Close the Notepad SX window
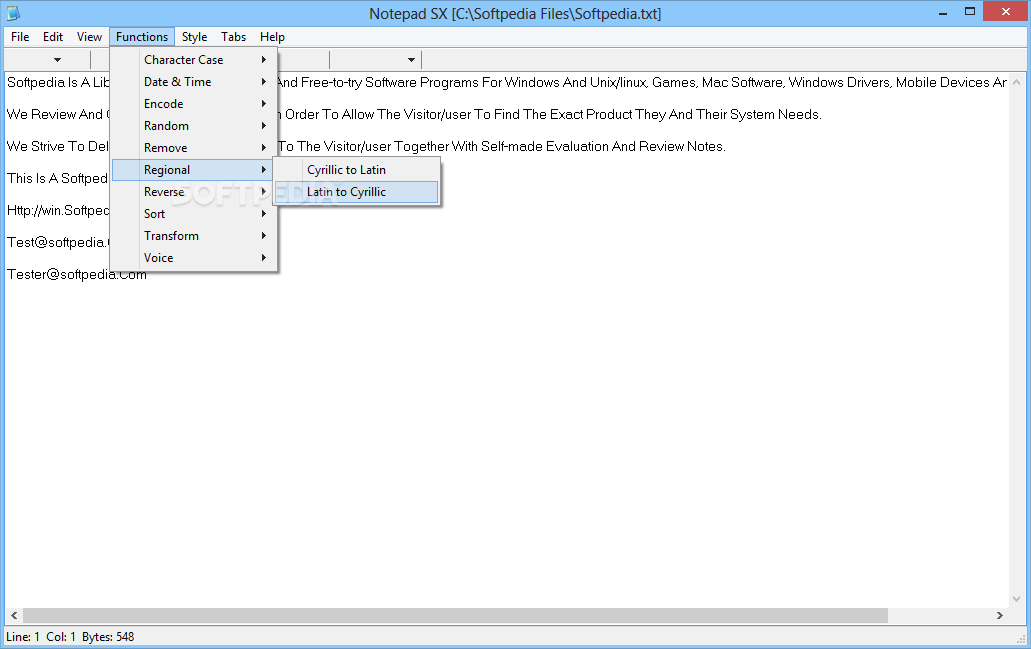 [x=1005, y=12]
